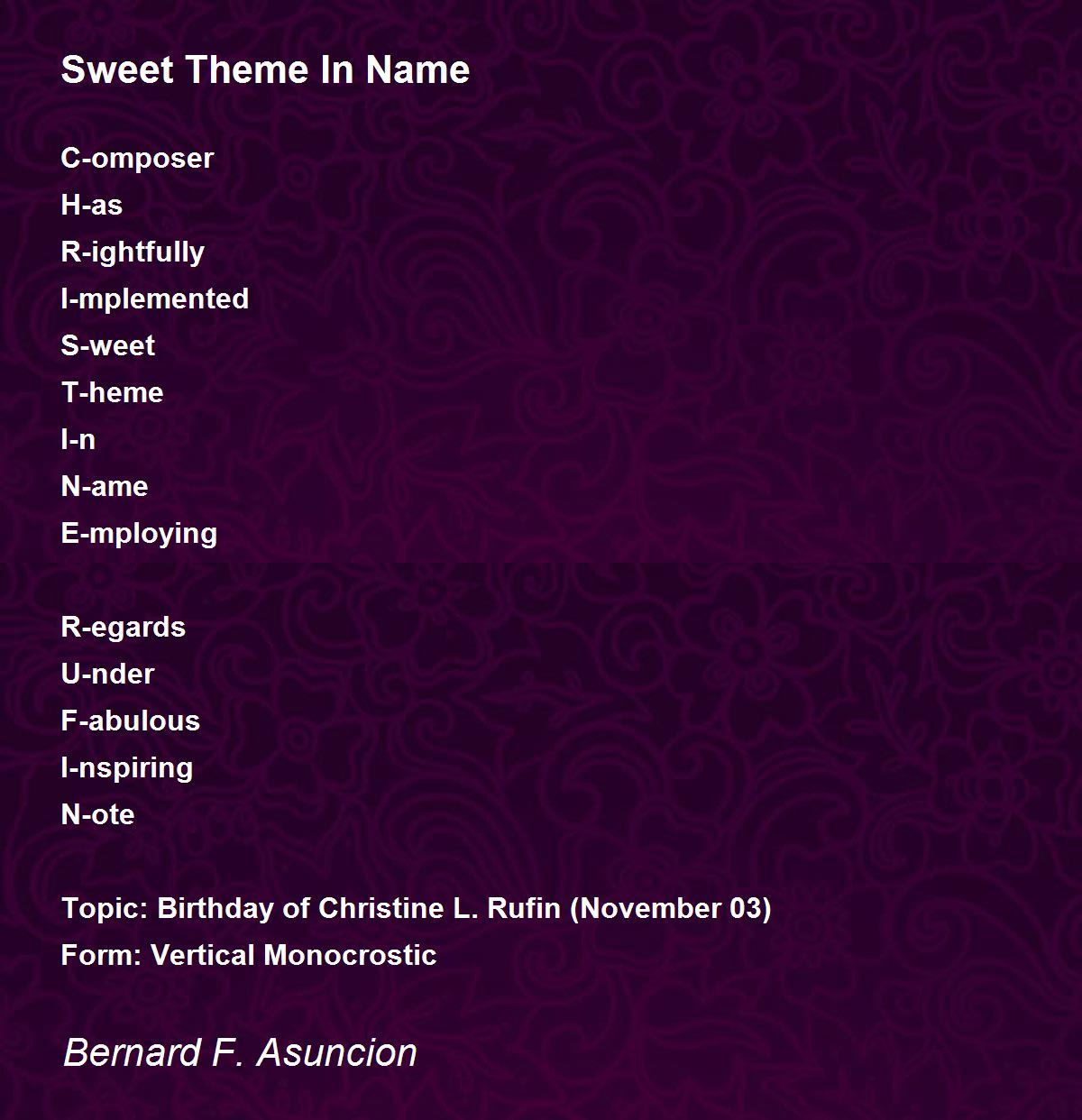Screen dimensions: 1082x1120
Task: Click the line N-ame
Action: (x=105, y=486)
